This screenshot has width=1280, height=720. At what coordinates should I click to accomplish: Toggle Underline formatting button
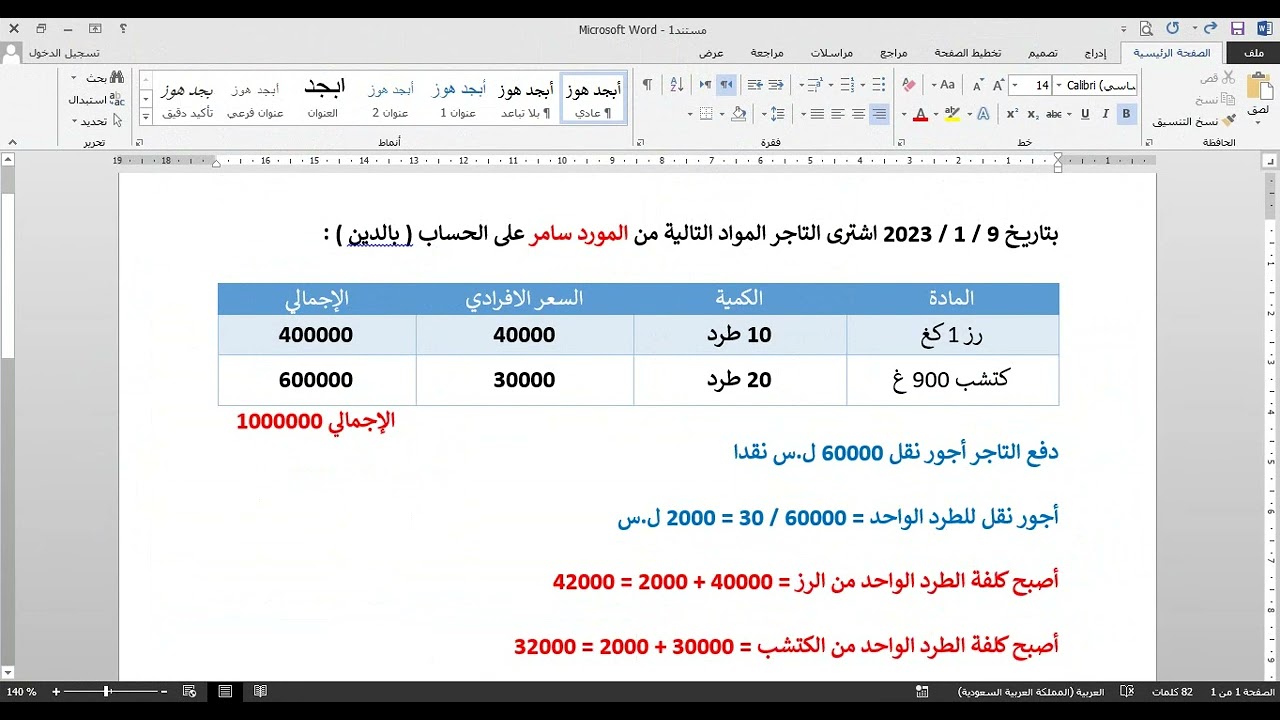(x=1085, y=114)
